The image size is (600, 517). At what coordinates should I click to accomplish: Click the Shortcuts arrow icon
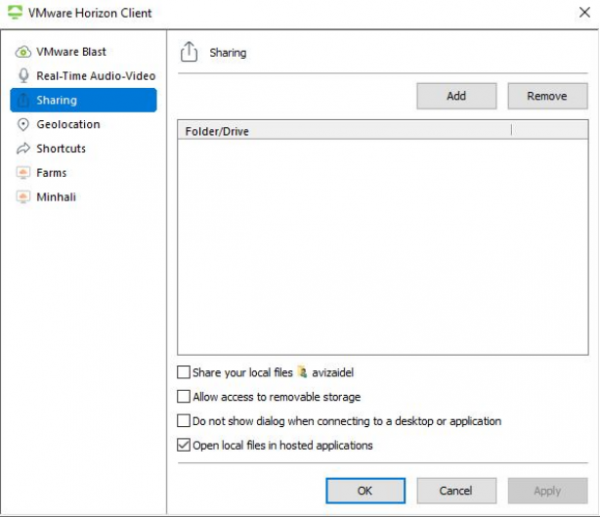(23, 148)
